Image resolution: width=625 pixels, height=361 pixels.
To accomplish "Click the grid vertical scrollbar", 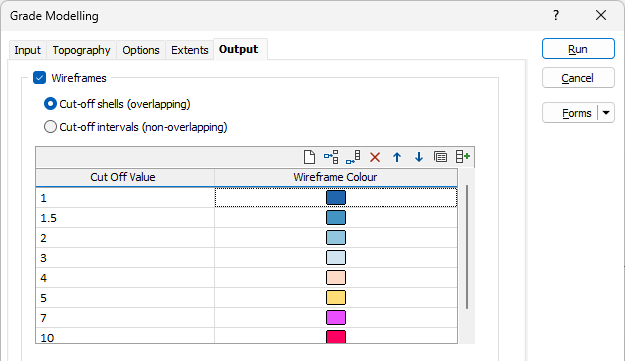I will (x=466, y=247).
